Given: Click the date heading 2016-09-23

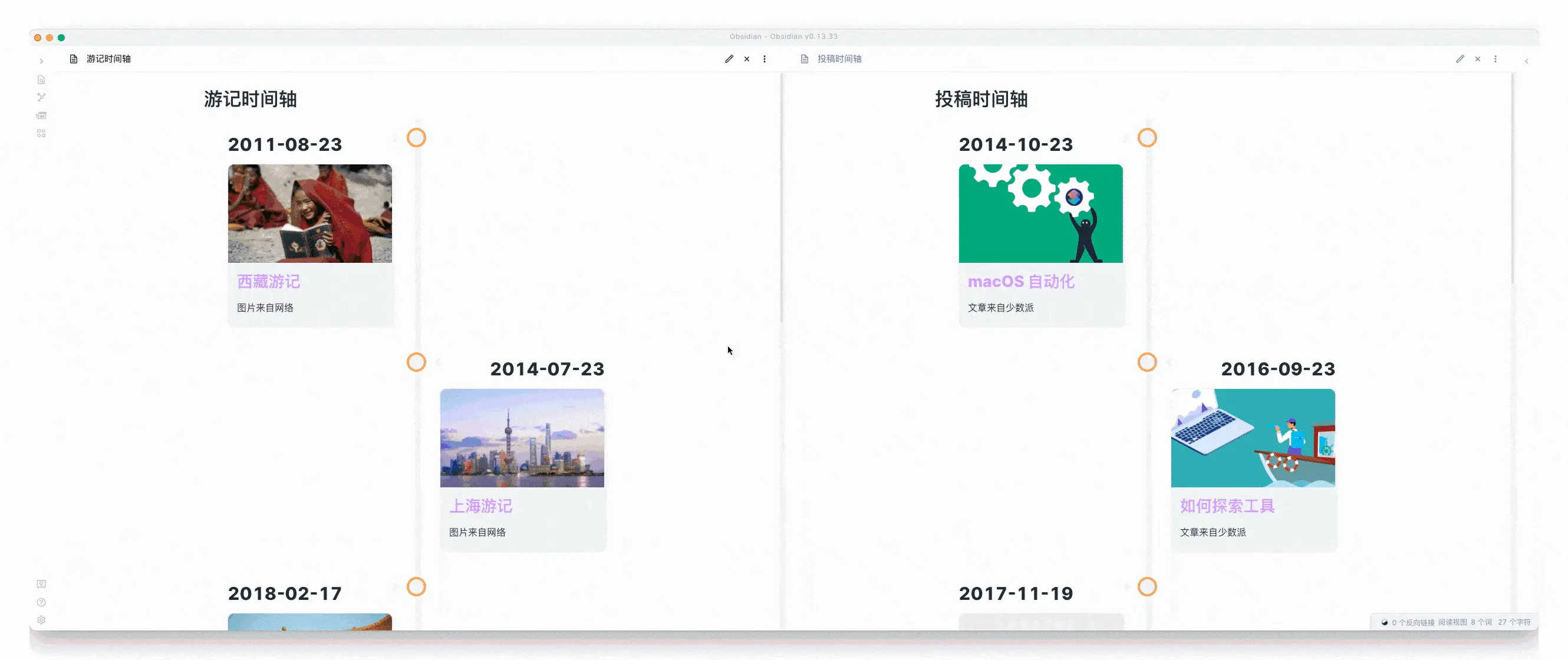Looking at the screenshot, I should pyautogui.click(x=1278, y=369).
